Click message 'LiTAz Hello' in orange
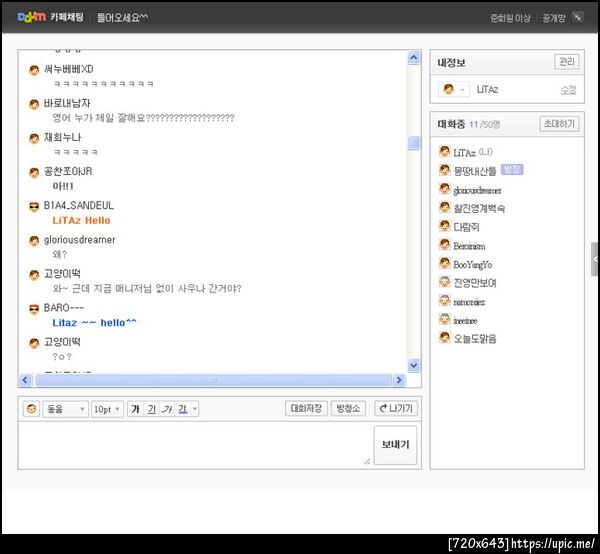Screen dimensions: 600x554 pyautogui.click(x=81, y=221)
